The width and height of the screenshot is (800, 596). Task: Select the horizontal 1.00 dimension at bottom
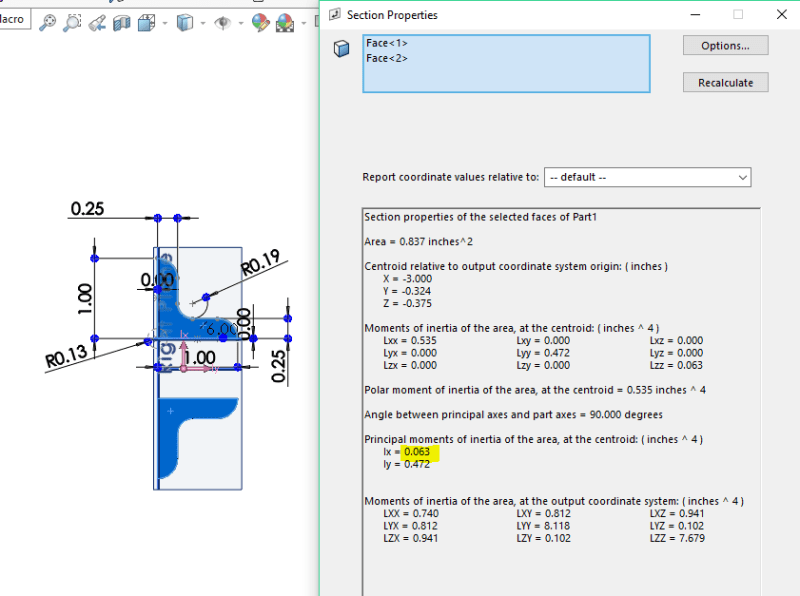tap(199, 357)
